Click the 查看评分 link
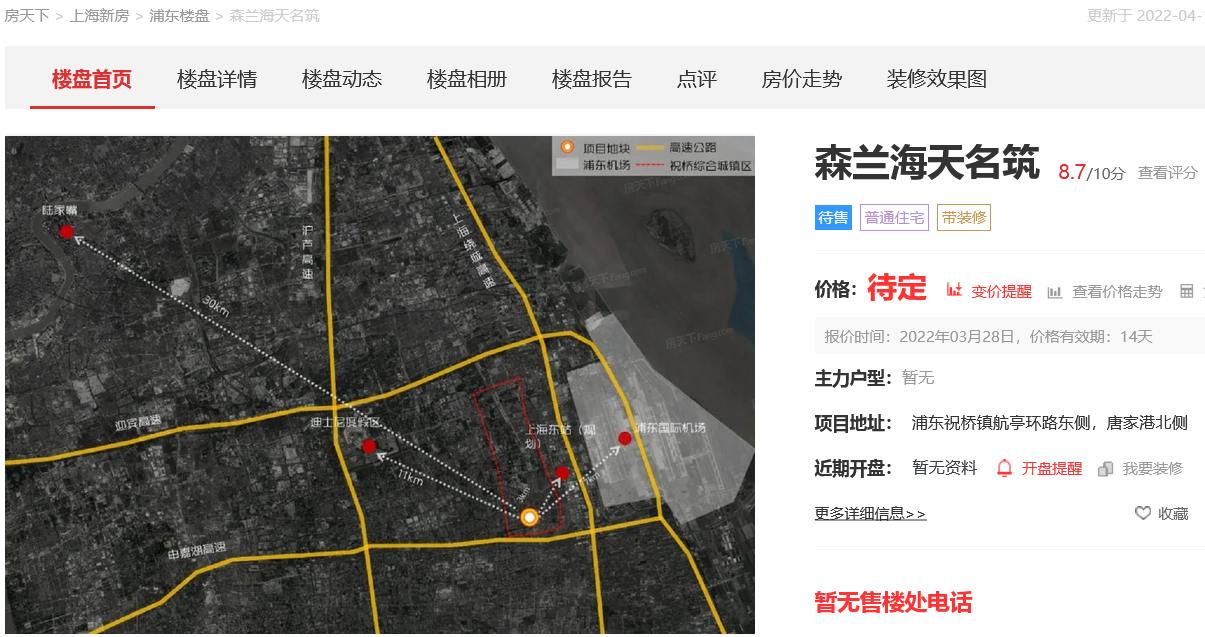Screen dimensions: 1205x637 tap(1167, 173)
